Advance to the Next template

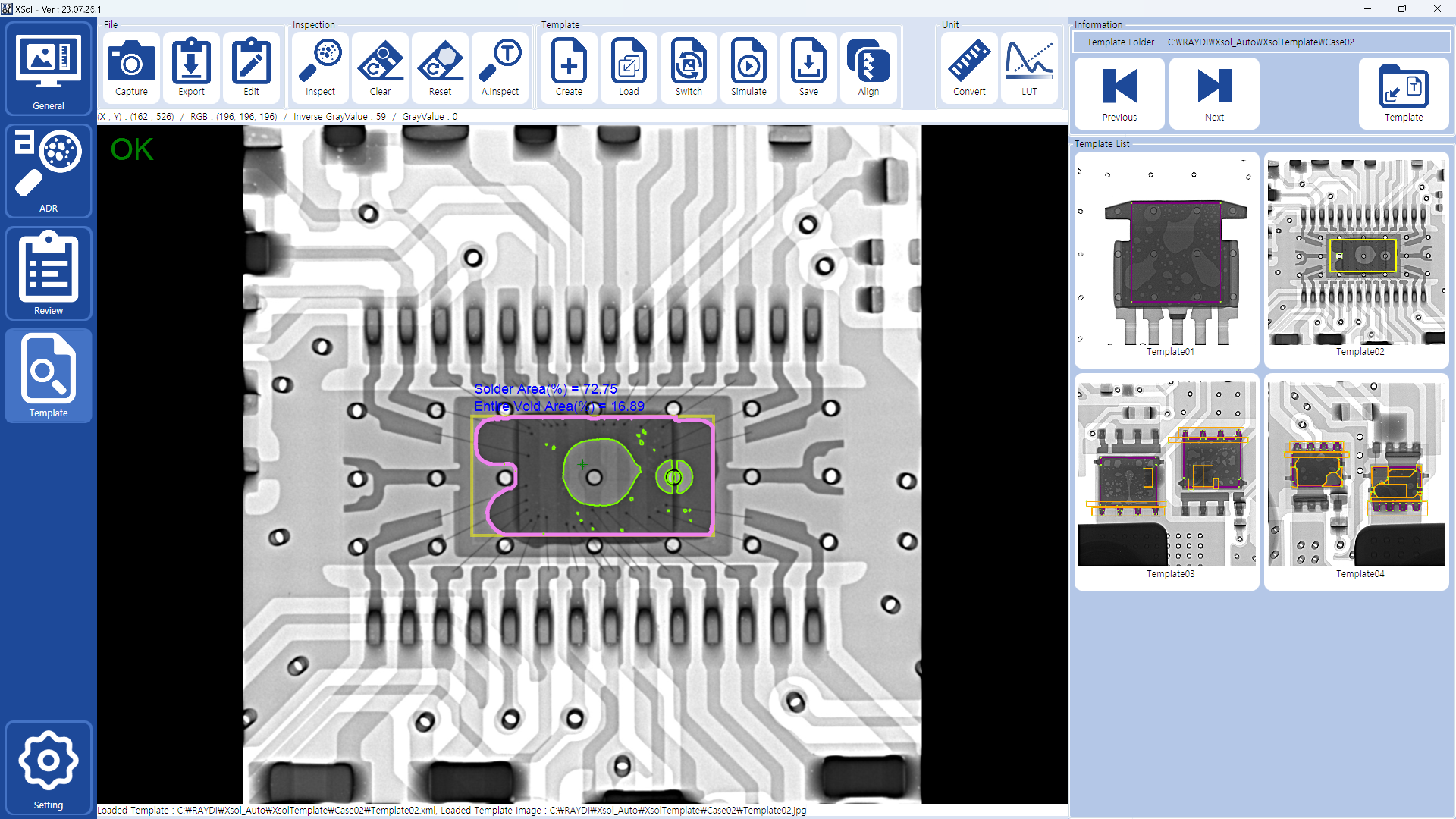pyautogui.click(x=1214, y=94)
